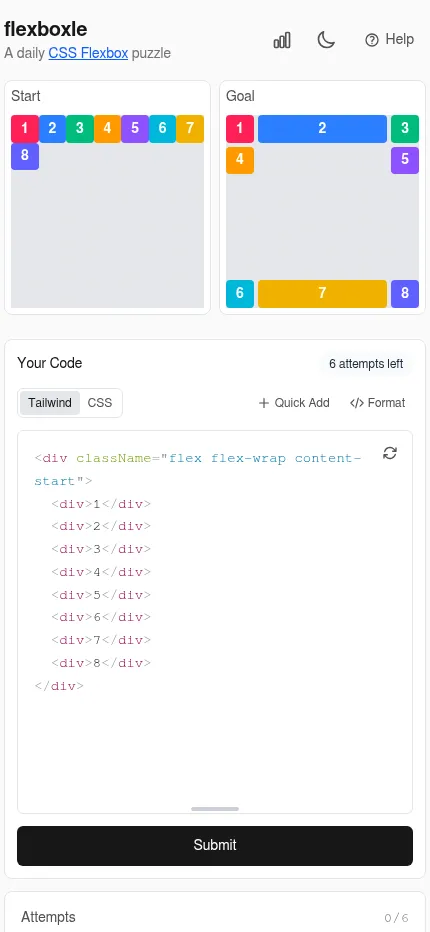Viewport: 430px width, 932px height.
Task: Click the flexboxle title
Action: point(46,29)
